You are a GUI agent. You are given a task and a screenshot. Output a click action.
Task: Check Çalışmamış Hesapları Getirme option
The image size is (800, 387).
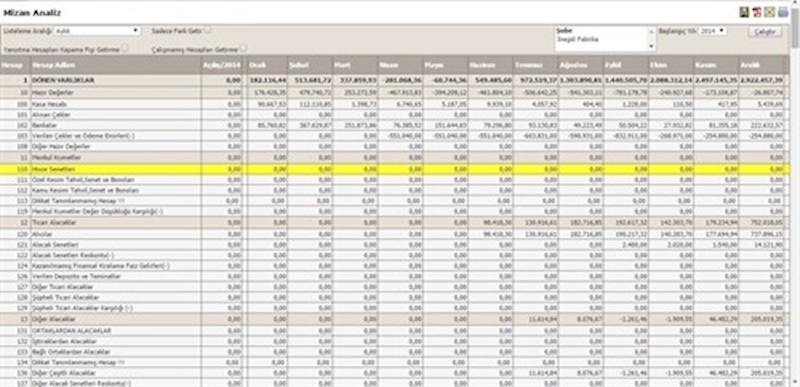[x=243, y=48]
